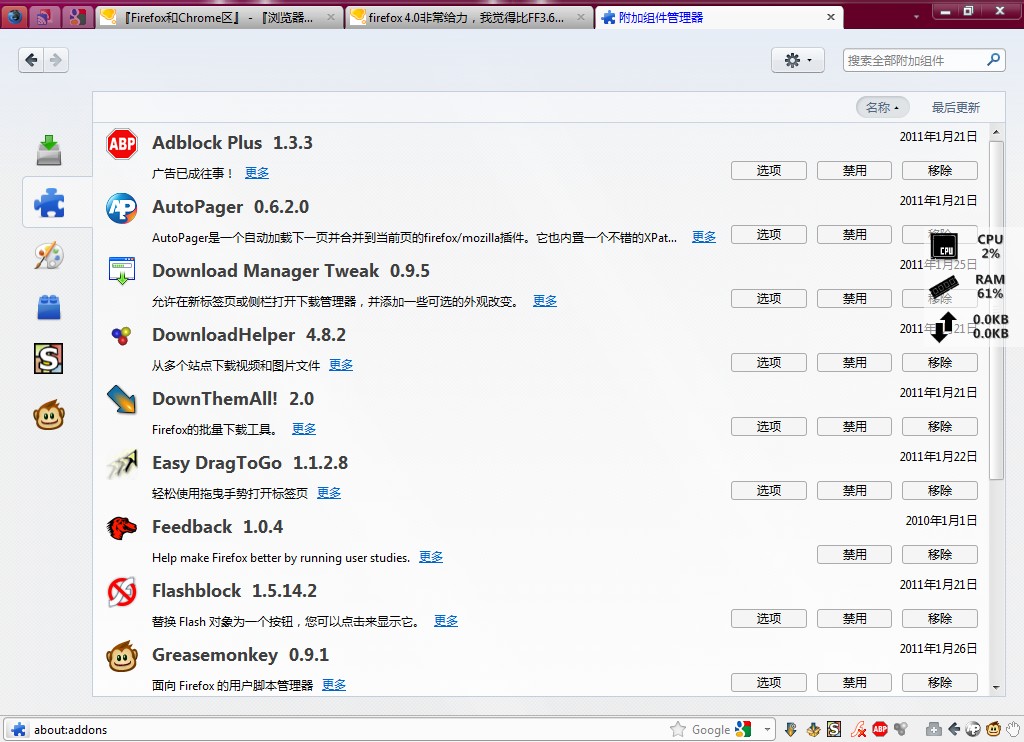Open the pinned Google app tab
This screenshot has width=1024, height=742.
(x=77, y=16)
